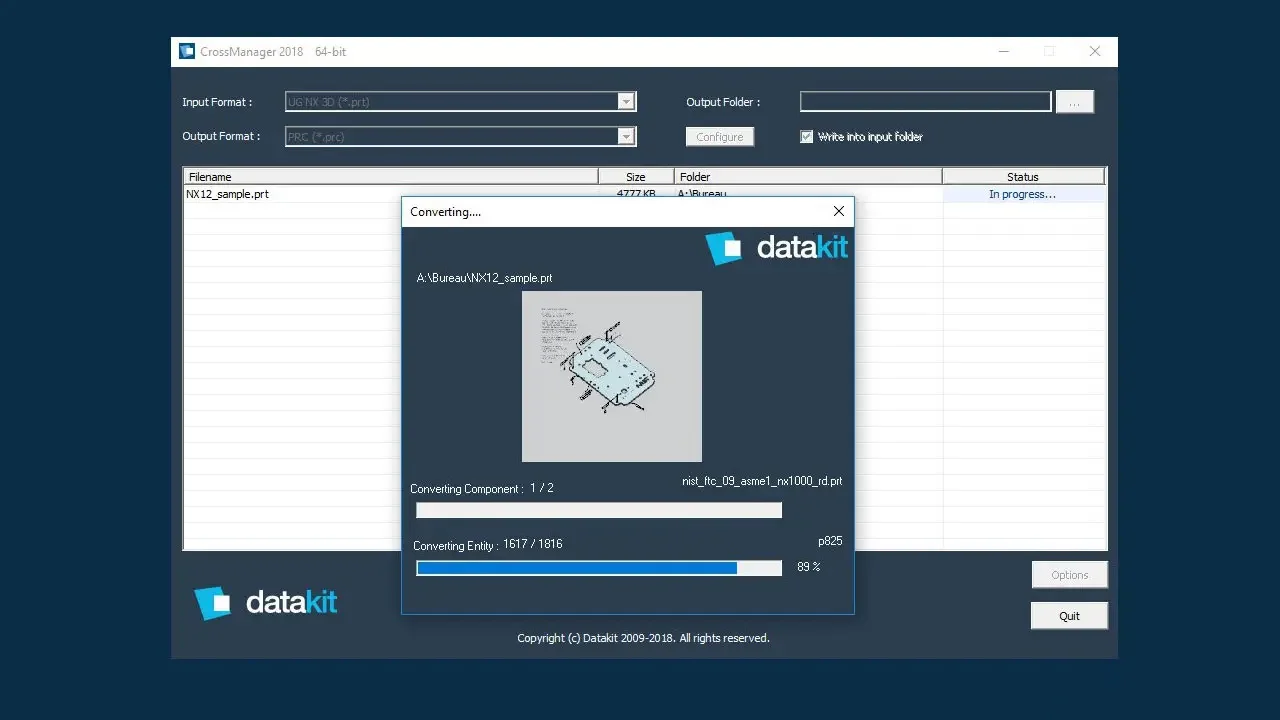
Task: Click the Converting Component progress bar
Action: pos(599,510)
